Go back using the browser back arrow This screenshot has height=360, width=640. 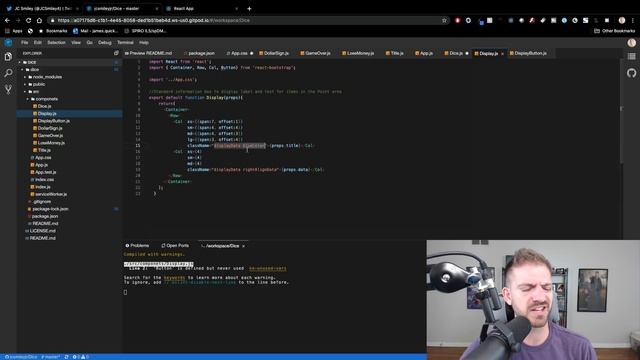[x=7, y=20]
